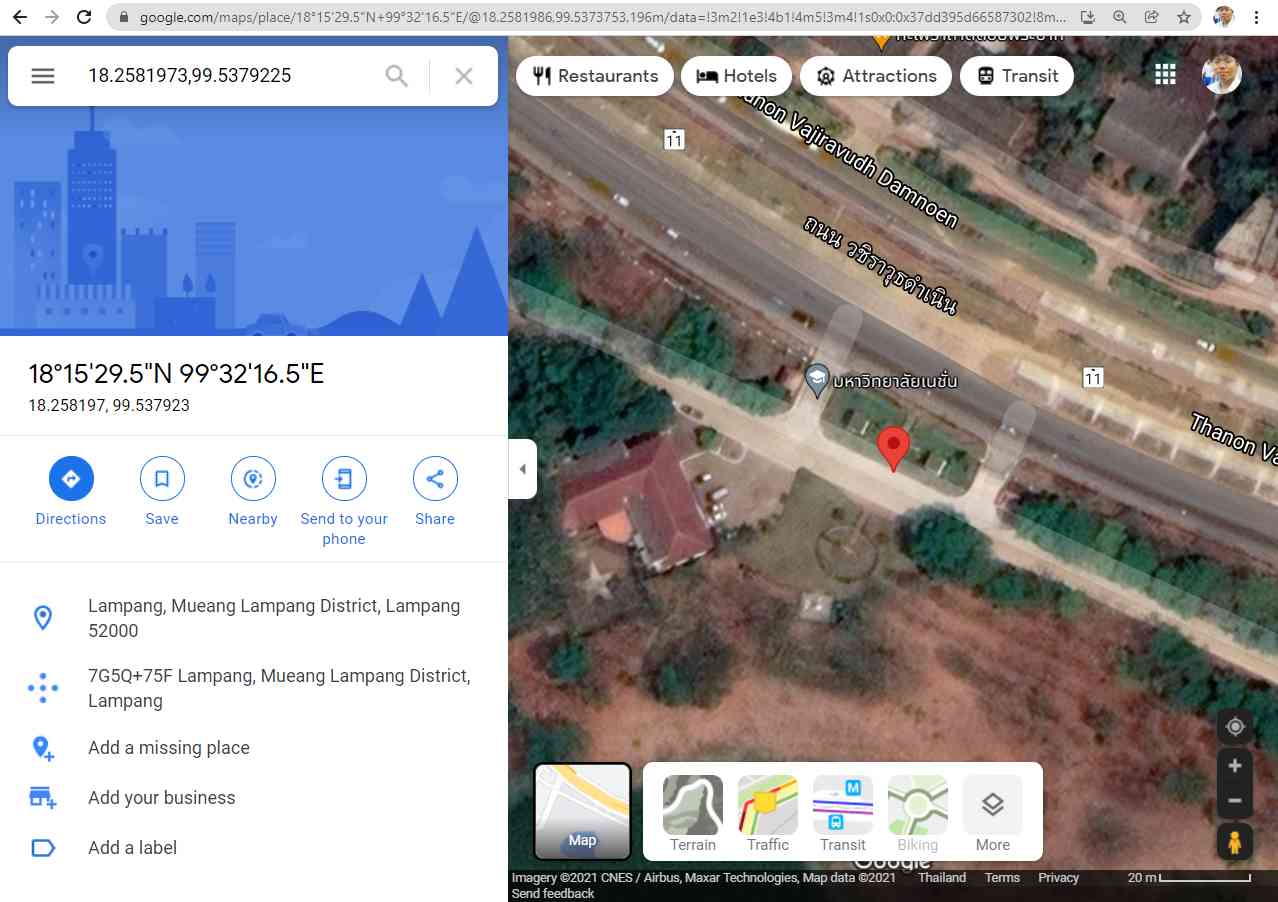1278x902 pixels.
Task: Click the search magnifier icon
Action: click(397, 76)
